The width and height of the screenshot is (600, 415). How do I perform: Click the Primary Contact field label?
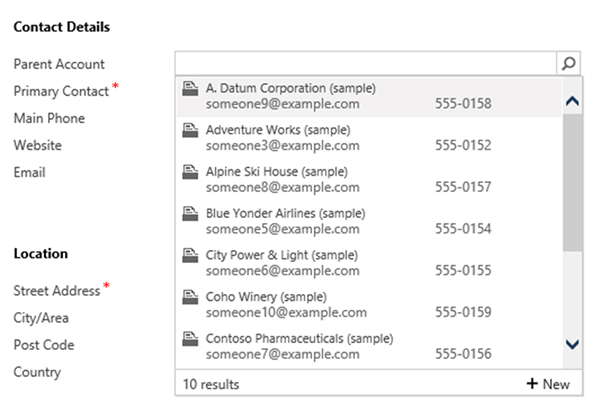(x=62, y=91)
